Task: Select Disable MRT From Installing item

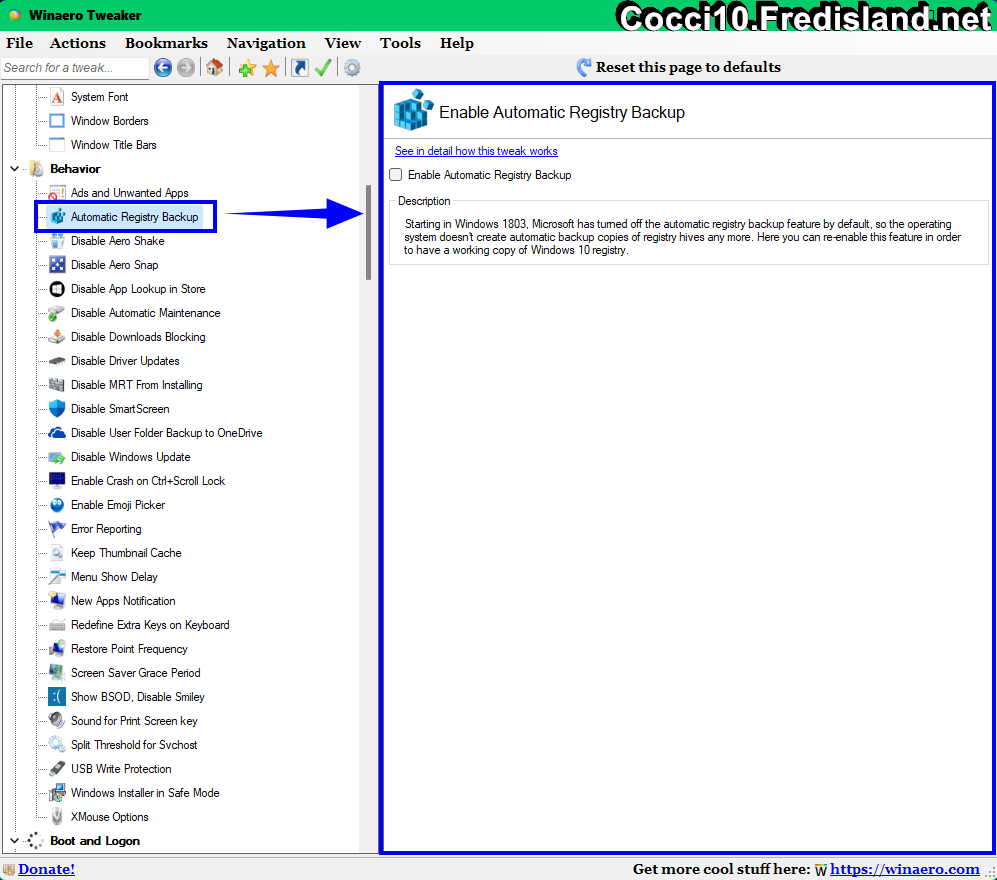Action: pos(137,385)
